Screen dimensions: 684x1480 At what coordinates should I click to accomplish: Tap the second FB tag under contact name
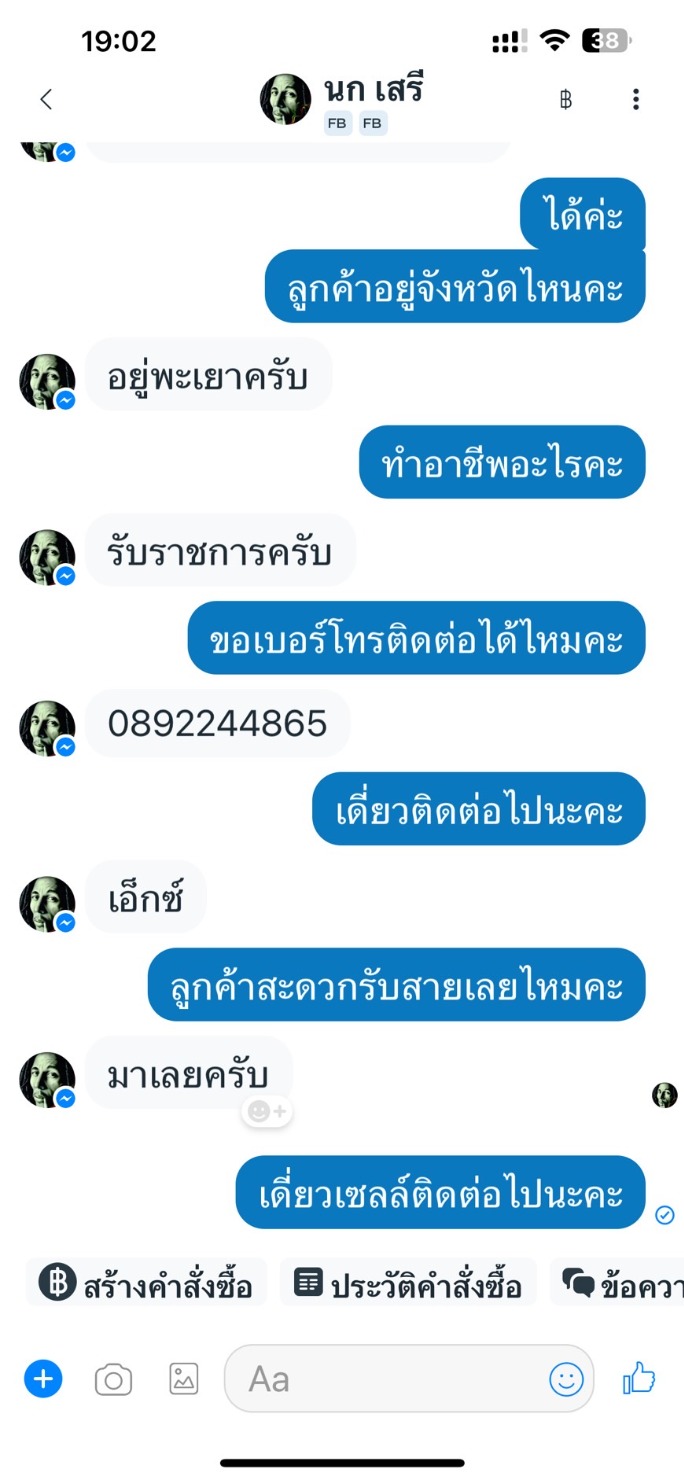(x=373, y=124)
